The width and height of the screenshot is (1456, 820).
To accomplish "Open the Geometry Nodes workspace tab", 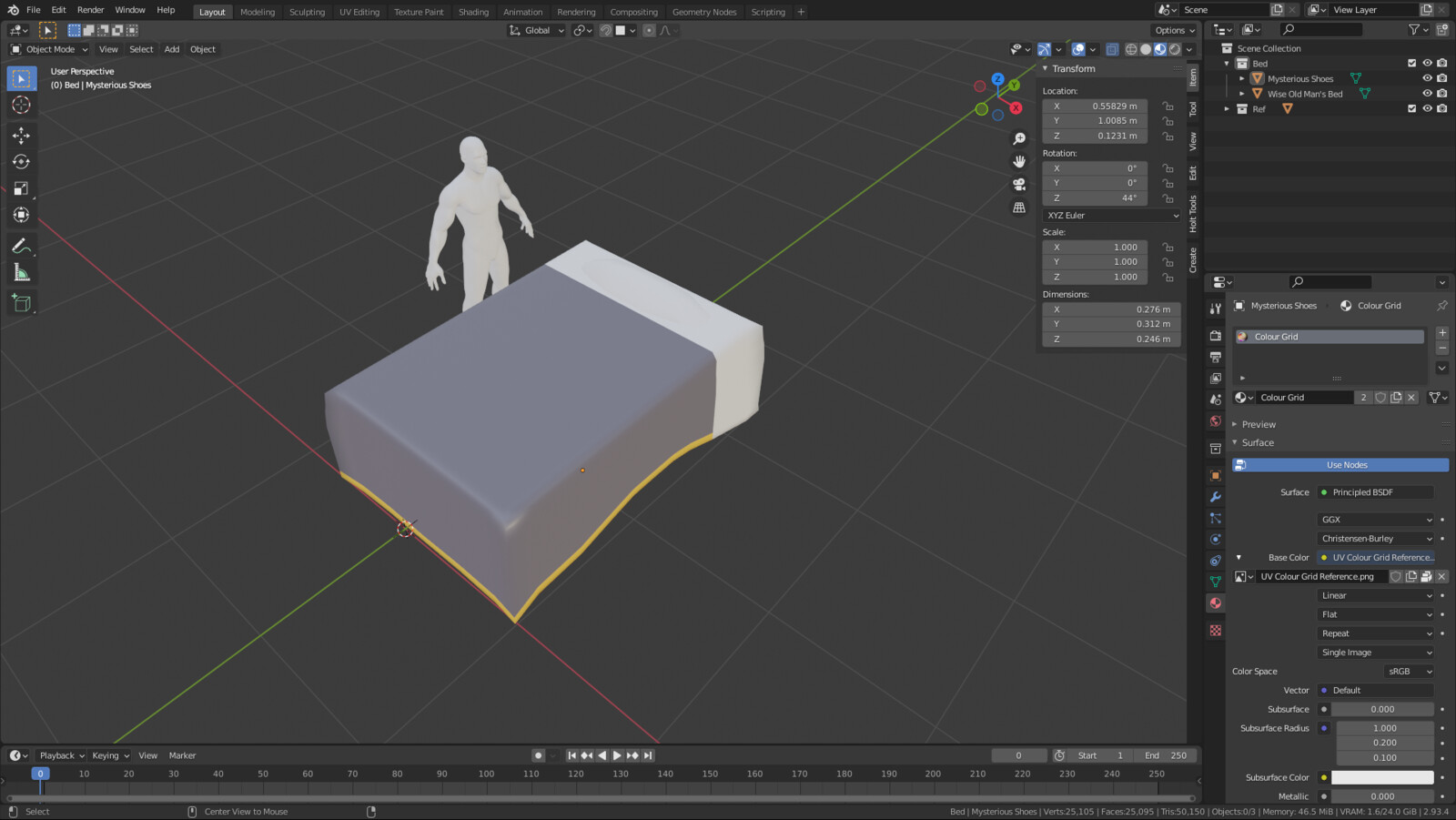I will [704, 12].
